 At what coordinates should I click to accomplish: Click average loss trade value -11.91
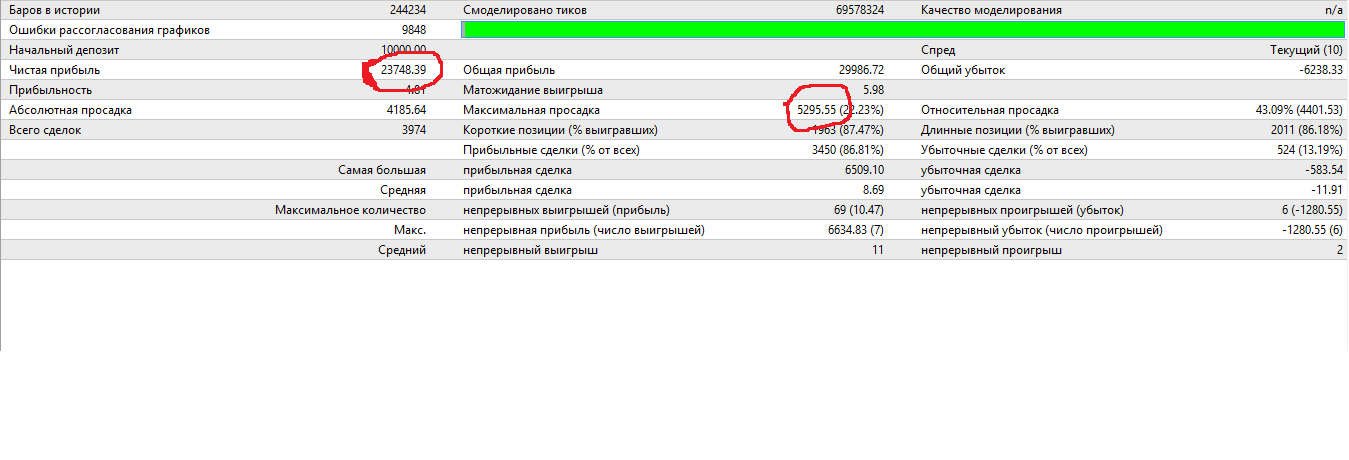tap(1327, 190)
